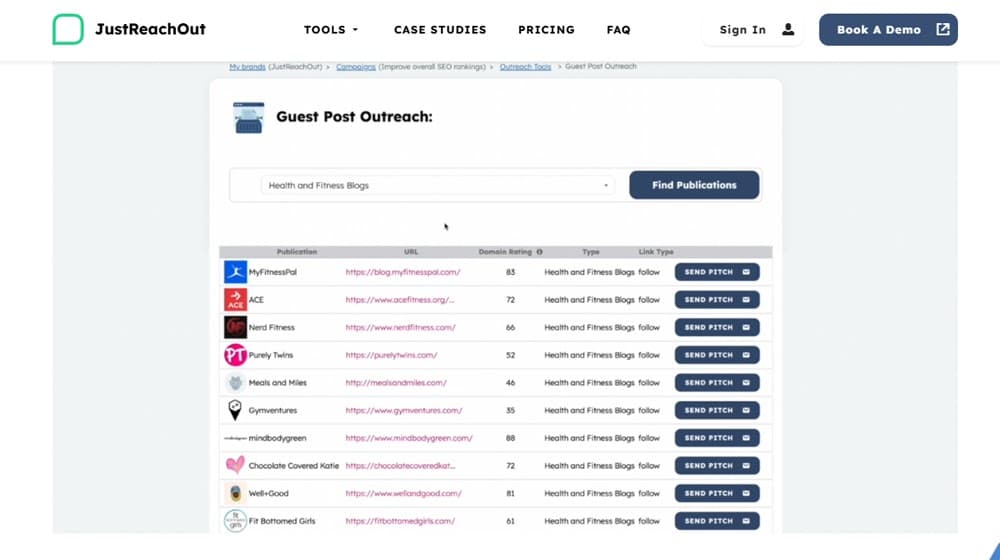
Task: Click the mindbodygreen logo icon
Action: (235, 438)
